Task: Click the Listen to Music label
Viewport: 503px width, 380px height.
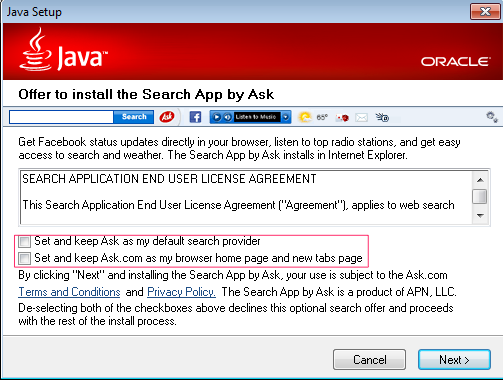Action: 256,117
